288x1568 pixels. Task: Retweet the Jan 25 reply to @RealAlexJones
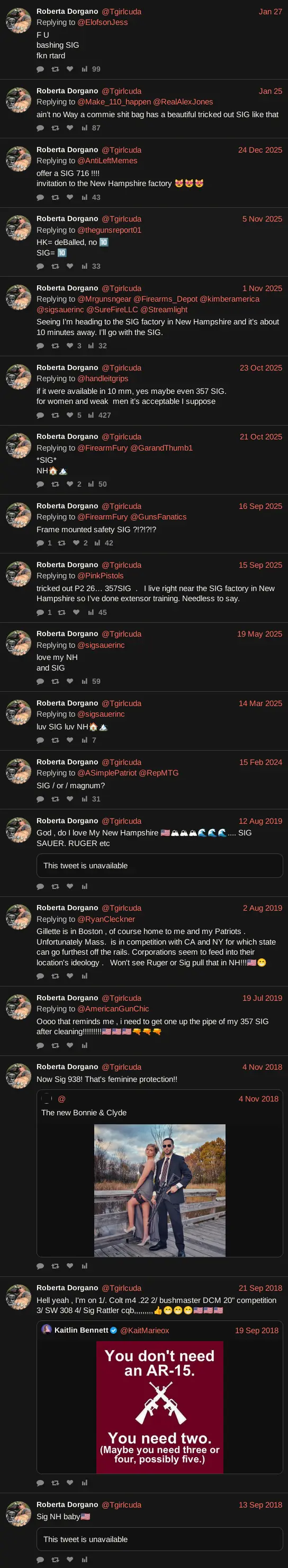55,128
